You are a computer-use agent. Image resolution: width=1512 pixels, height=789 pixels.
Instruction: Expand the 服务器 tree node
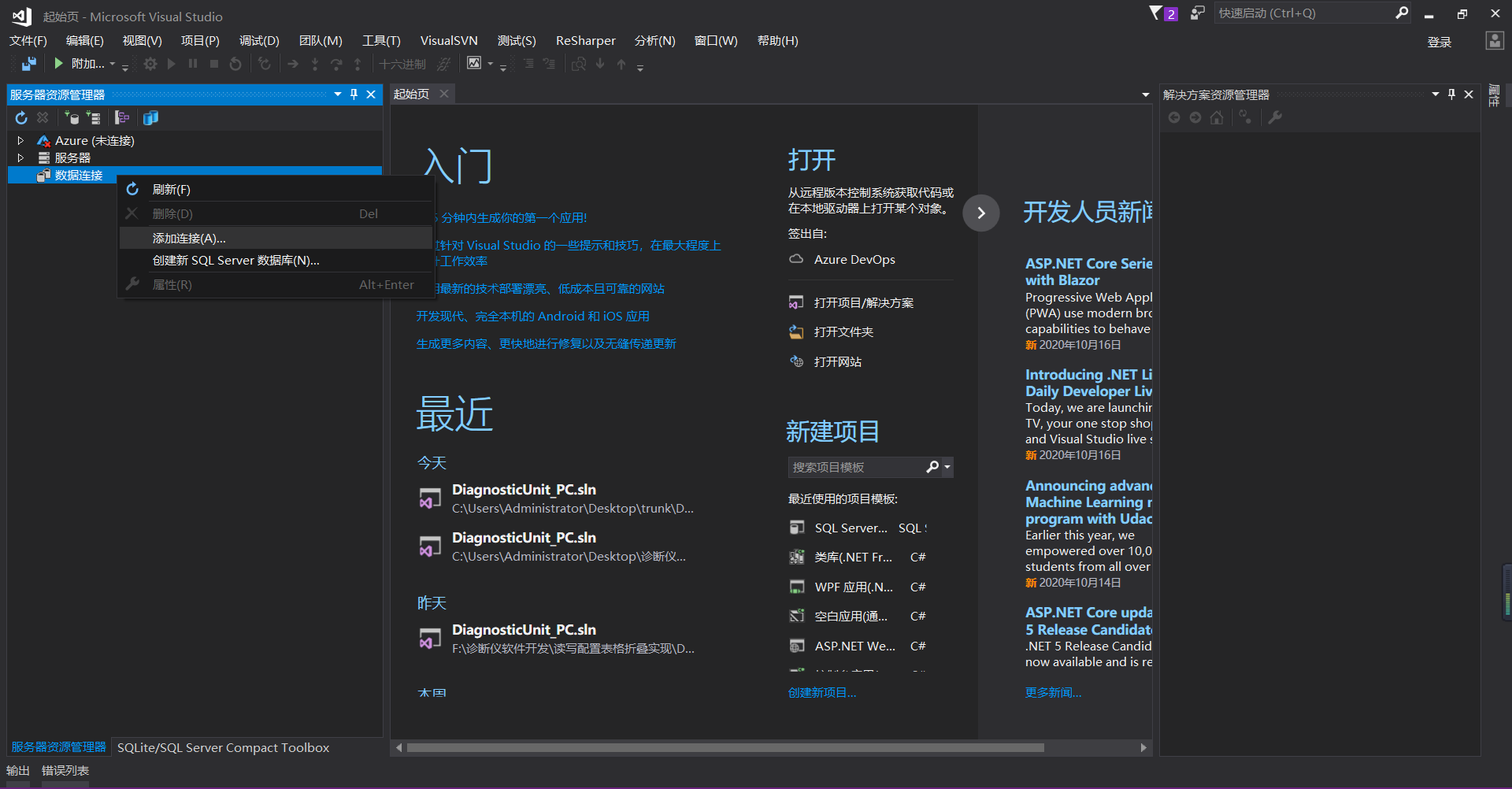coord(20,157)
